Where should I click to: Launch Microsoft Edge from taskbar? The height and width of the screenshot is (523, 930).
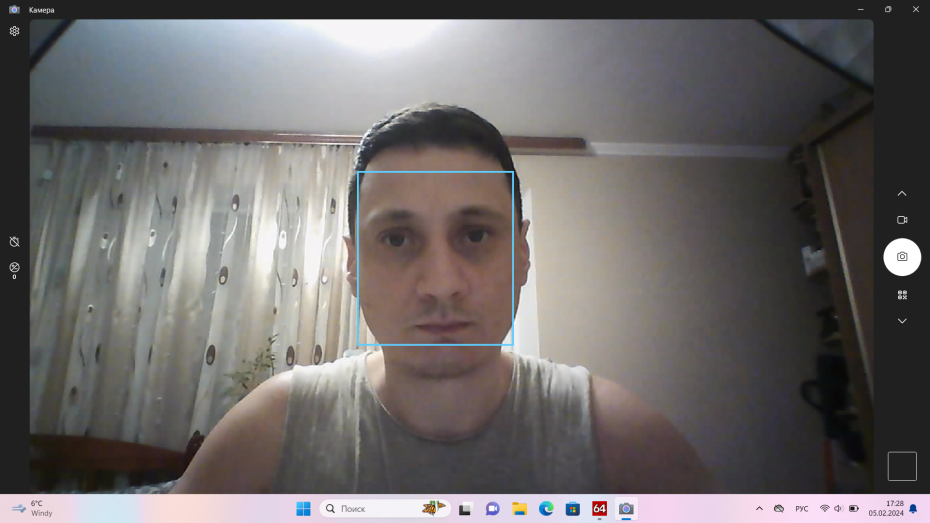[x=546, y=509]
